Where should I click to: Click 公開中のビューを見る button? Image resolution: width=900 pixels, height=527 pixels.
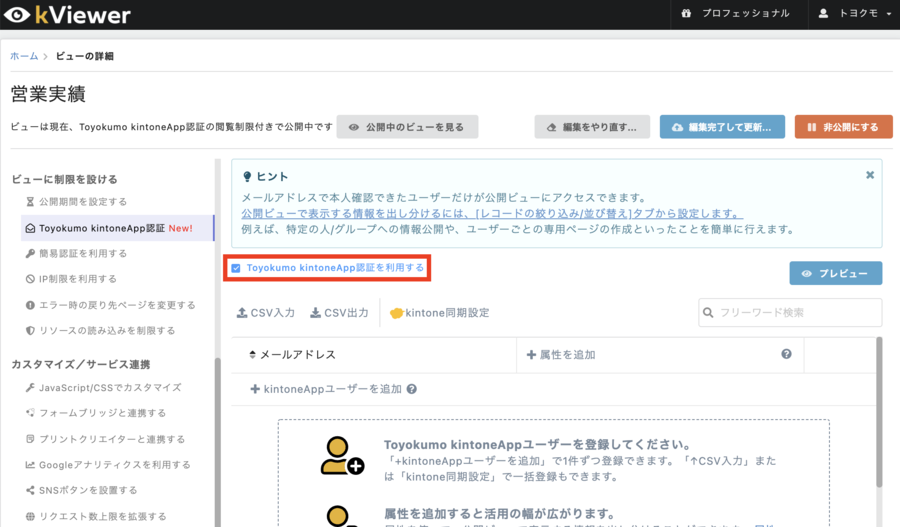407,127
